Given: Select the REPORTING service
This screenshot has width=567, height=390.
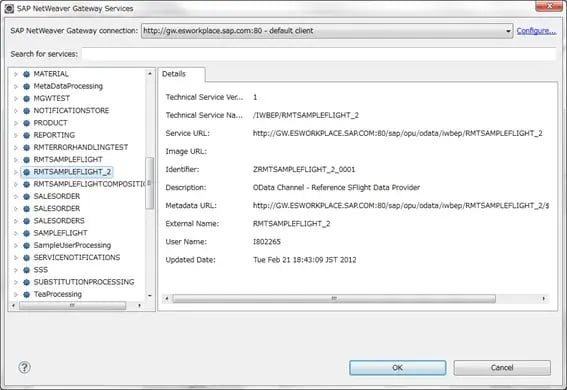Looking at the screenshot, I should [54, 135].
